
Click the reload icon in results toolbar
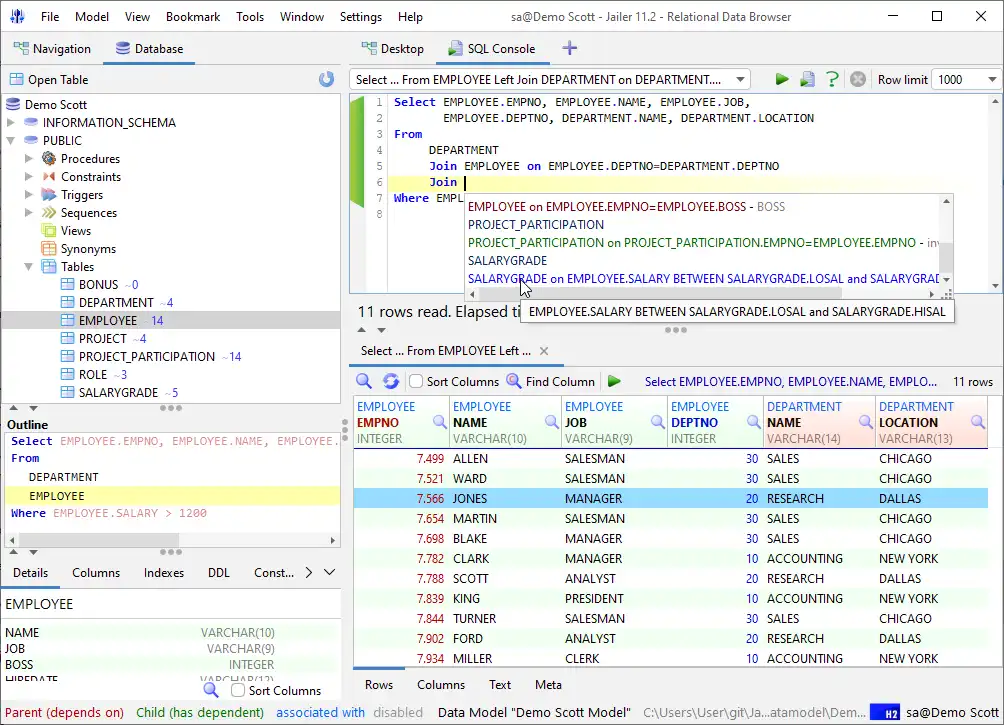[x=391, y=381]
